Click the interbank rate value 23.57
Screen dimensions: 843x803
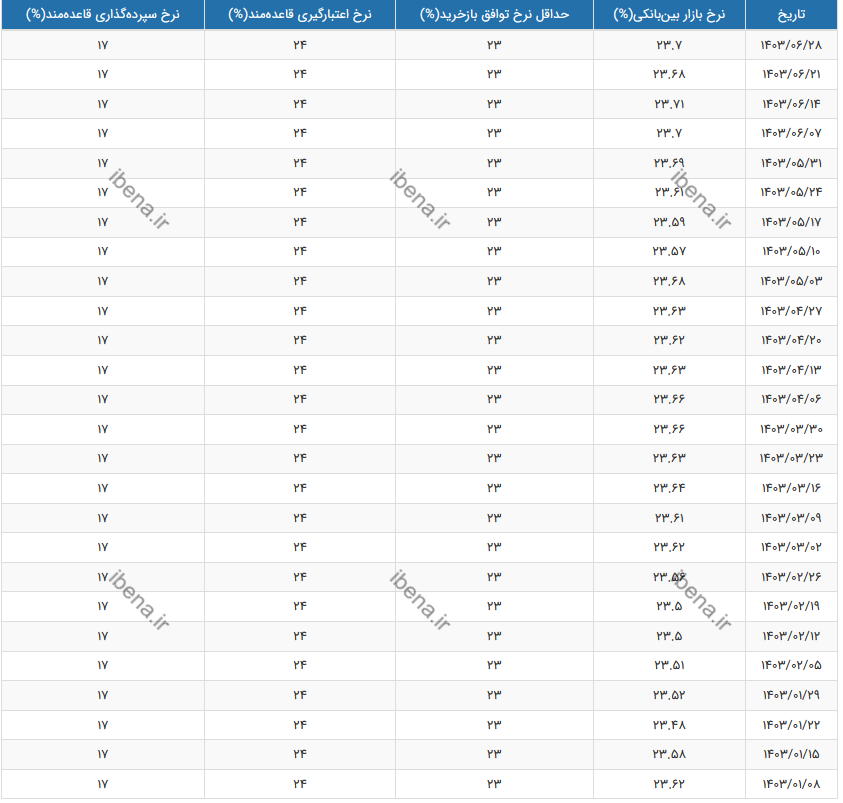[x=669, y=252]
